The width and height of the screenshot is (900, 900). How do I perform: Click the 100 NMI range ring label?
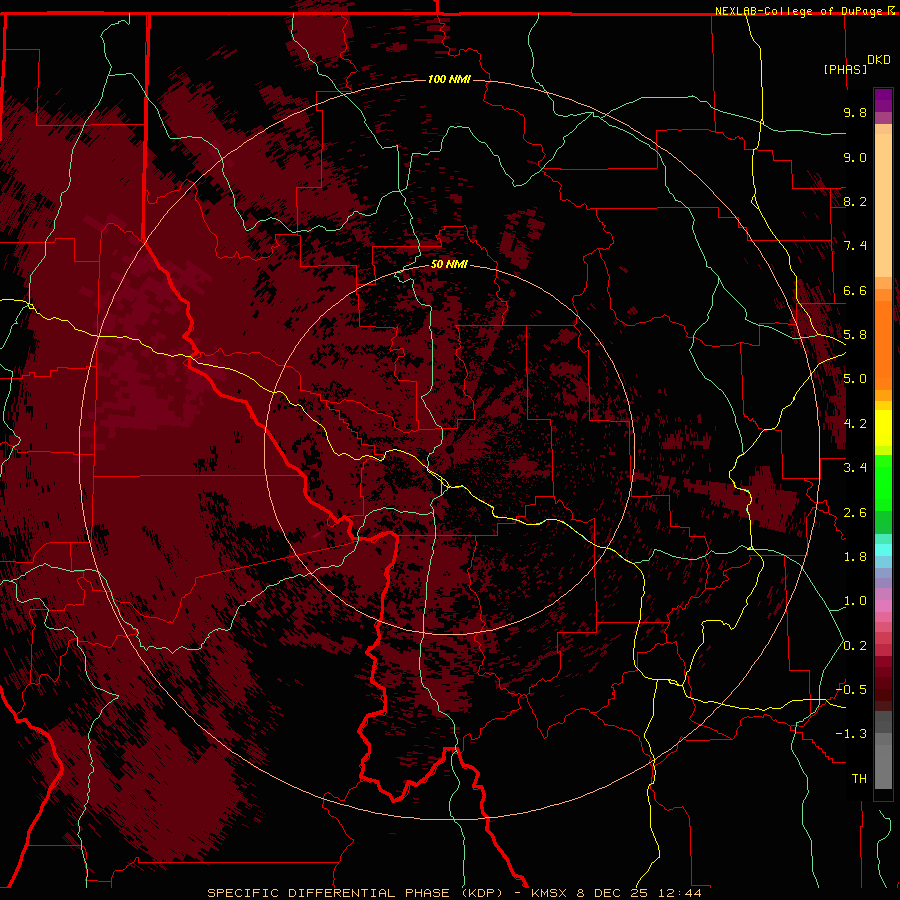point(449,79)
